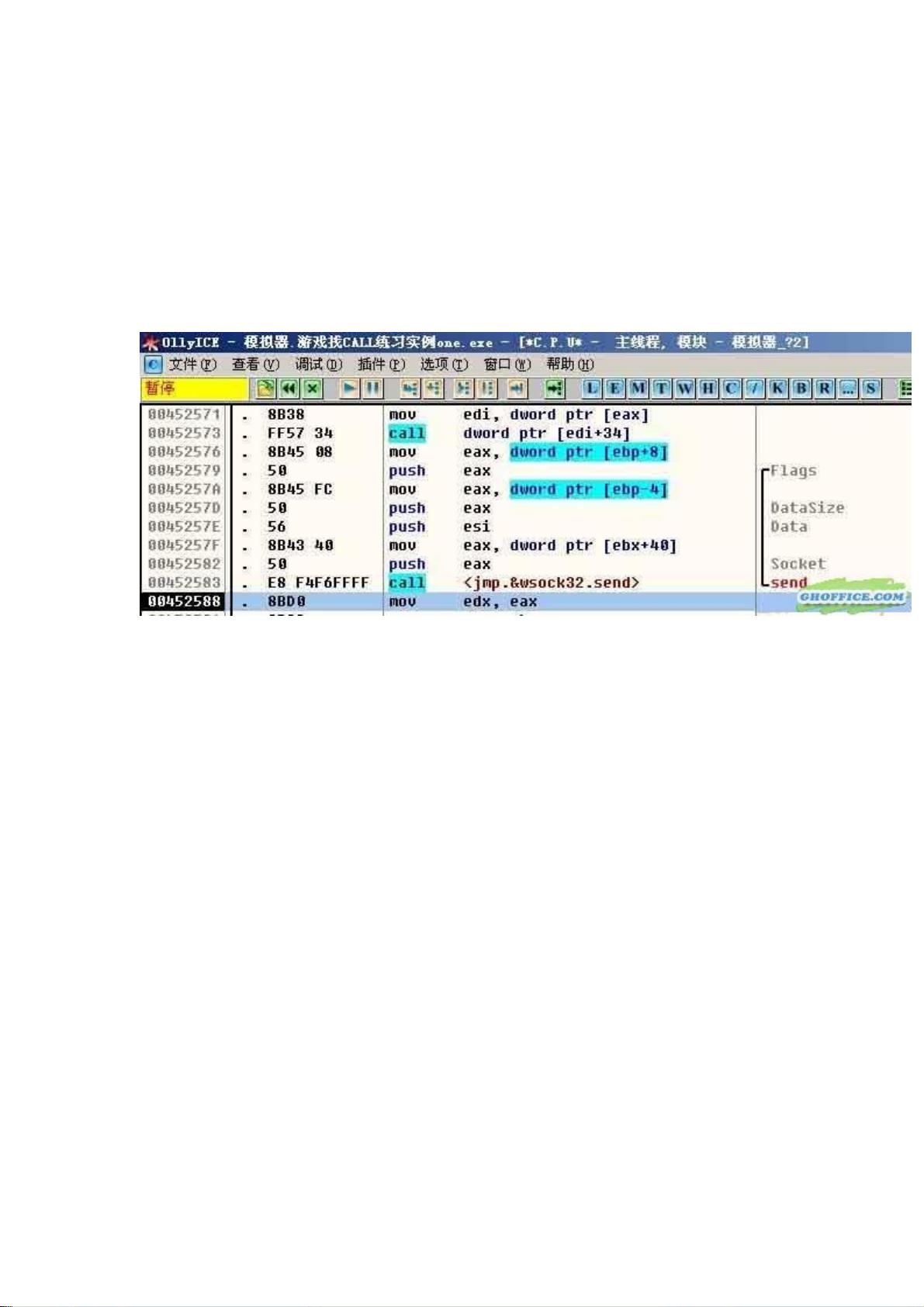924x1307 pixels.
Task: Select the call wsock32.send instruction line
Action: click(x=551, y=583)
